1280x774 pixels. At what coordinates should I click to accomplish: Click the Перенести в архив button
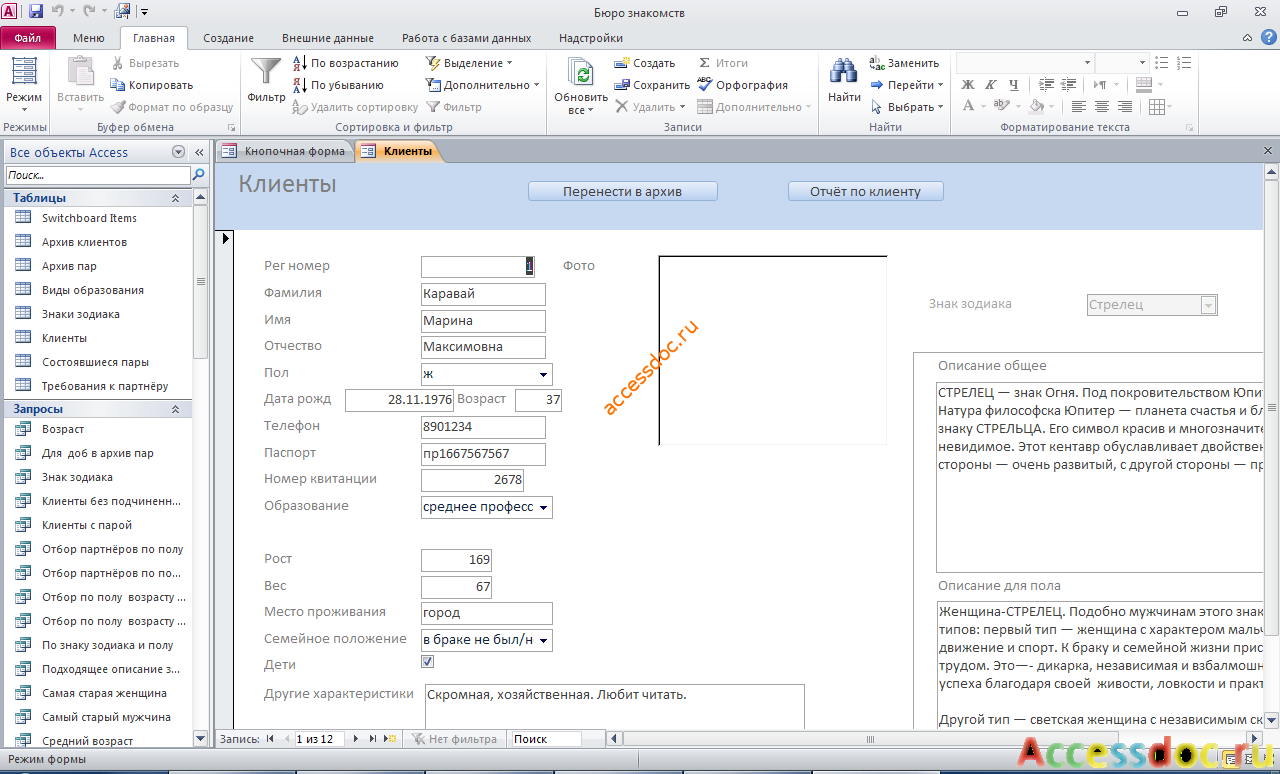(x=623, y=191)
